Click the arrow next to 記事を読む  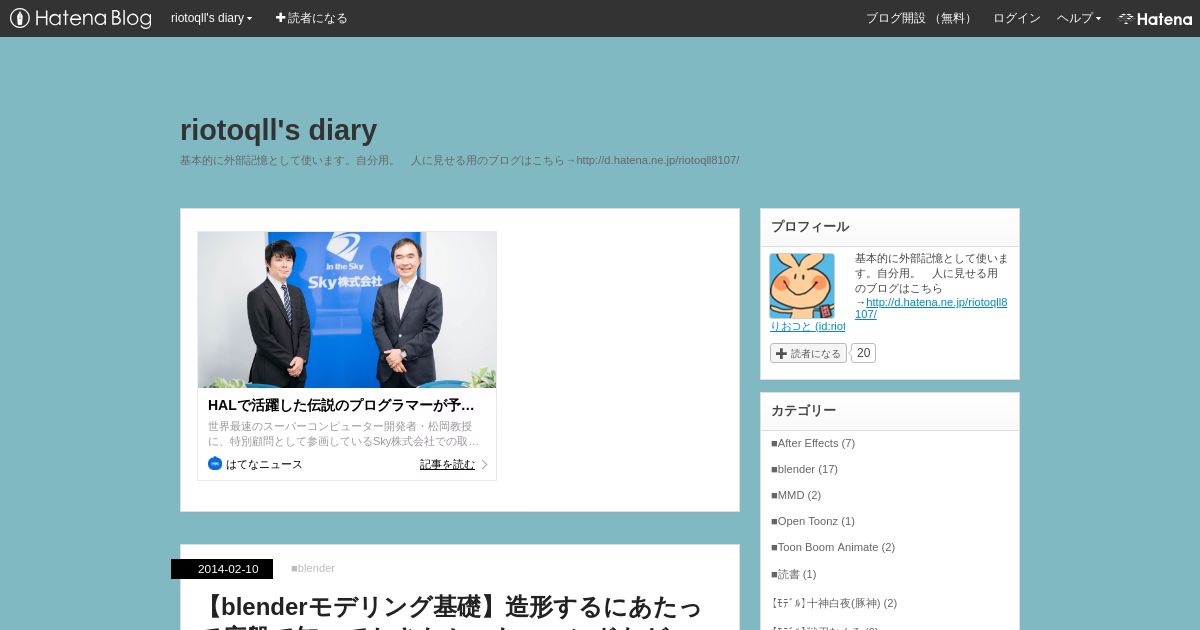(485, 464)
